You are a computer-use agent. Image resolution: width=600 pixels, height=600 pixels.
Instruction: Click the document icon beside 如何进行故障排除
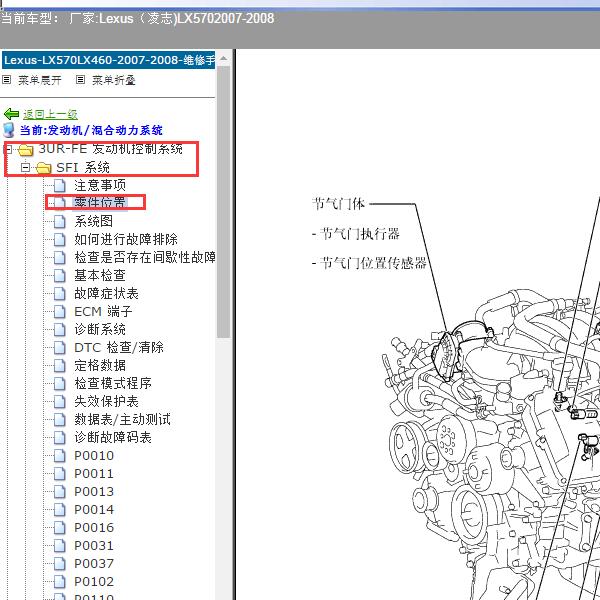[60, 240]
